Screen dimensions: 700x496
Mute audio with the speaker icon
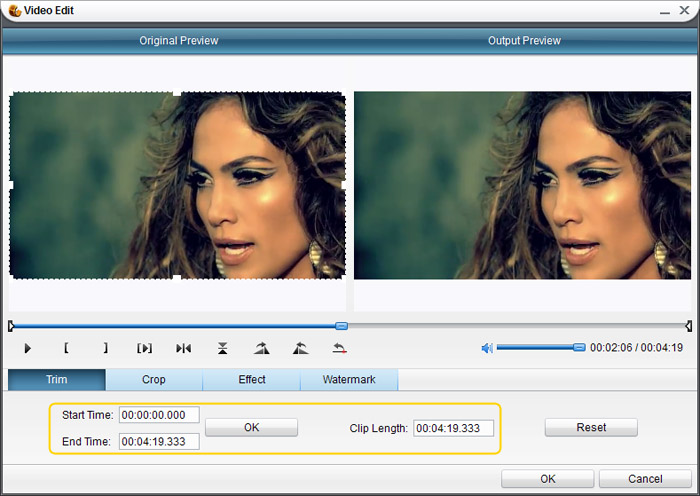click(x=487, y=348)
